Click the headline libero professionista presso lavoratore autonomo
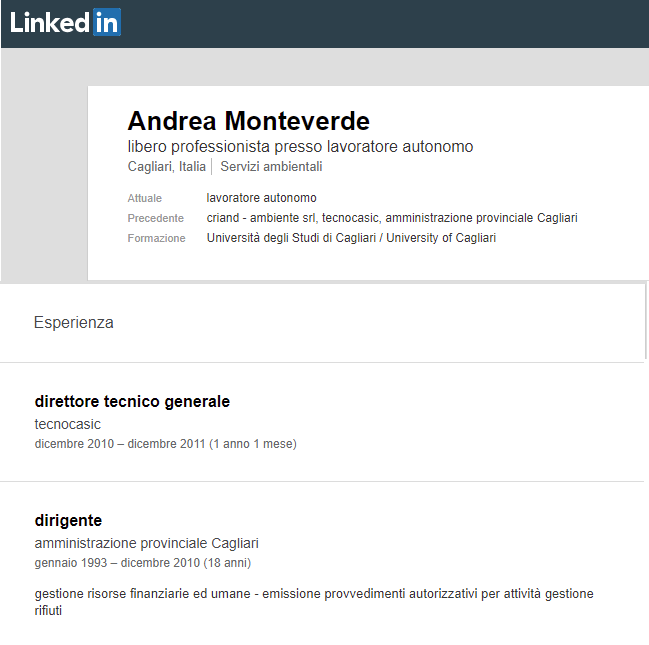Screen dimensions: 649x645 [x=300, y=147]
